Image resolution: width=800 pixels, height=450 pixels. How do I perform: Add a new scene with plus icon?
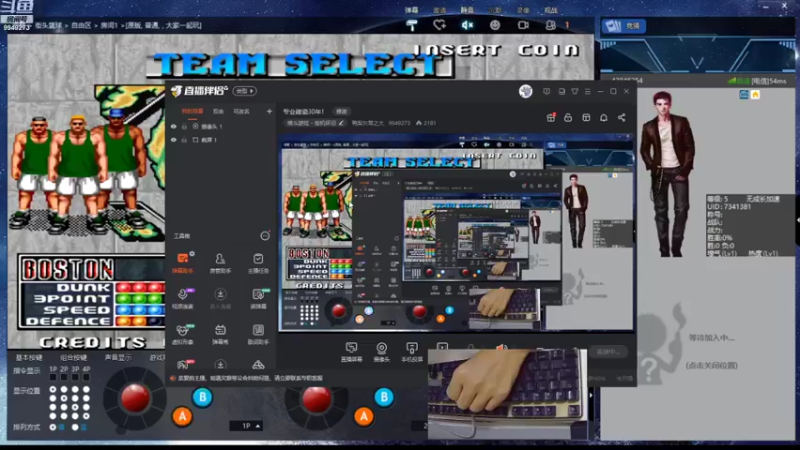269,111
